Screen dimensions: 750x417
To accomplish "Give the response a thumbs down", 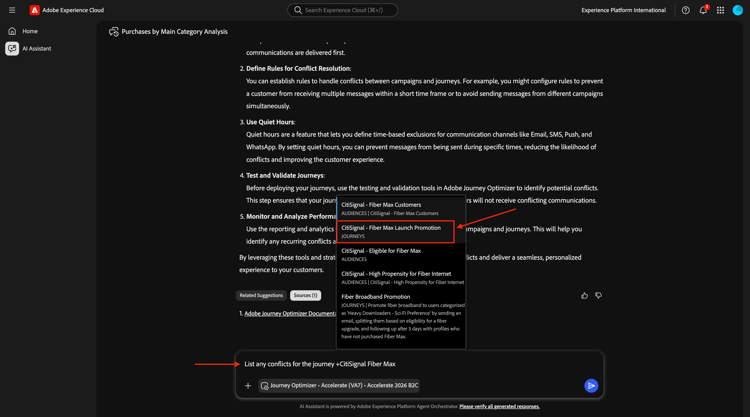I will coord(598,296).
